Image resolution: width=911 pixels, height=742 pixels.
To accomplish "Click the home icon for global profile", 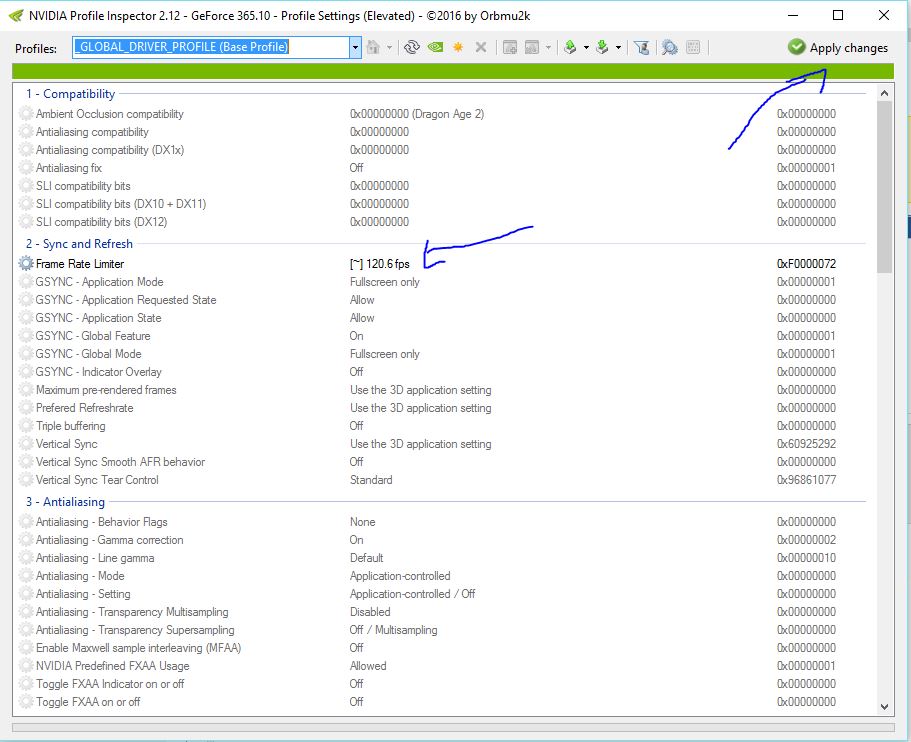I will tap(373, 47).
